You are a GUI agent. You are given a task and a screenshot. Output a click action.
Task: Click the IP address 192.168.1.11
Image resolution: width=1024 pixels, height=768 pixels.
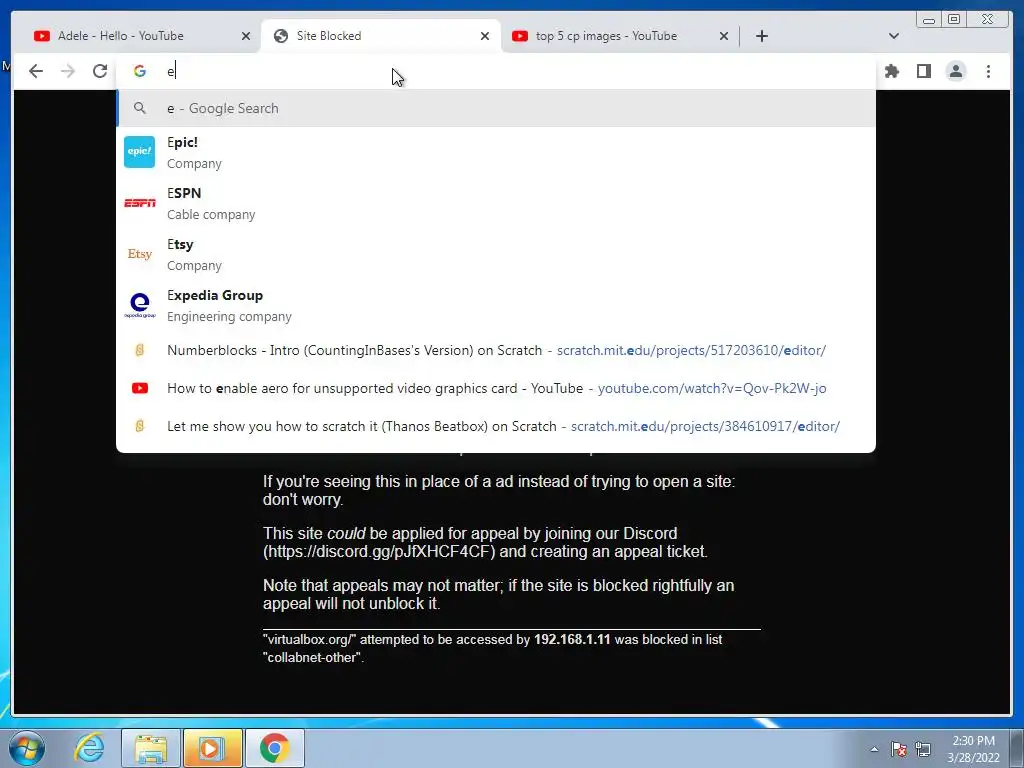pyautogui.click(x=572, y=639)
